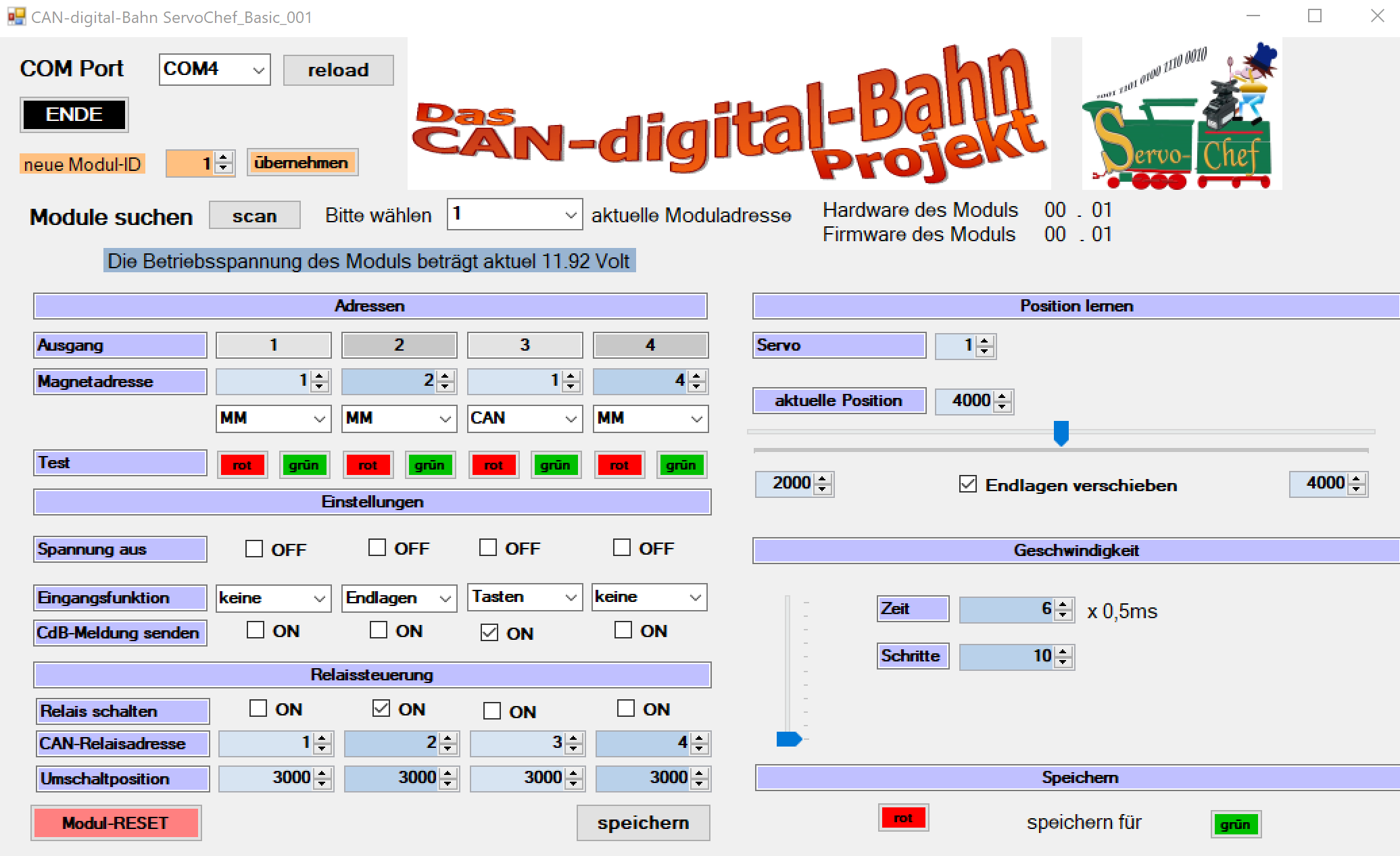Click the übernehmen button for new Modul-ID
1400x856 pixels.
click(301, 163)
